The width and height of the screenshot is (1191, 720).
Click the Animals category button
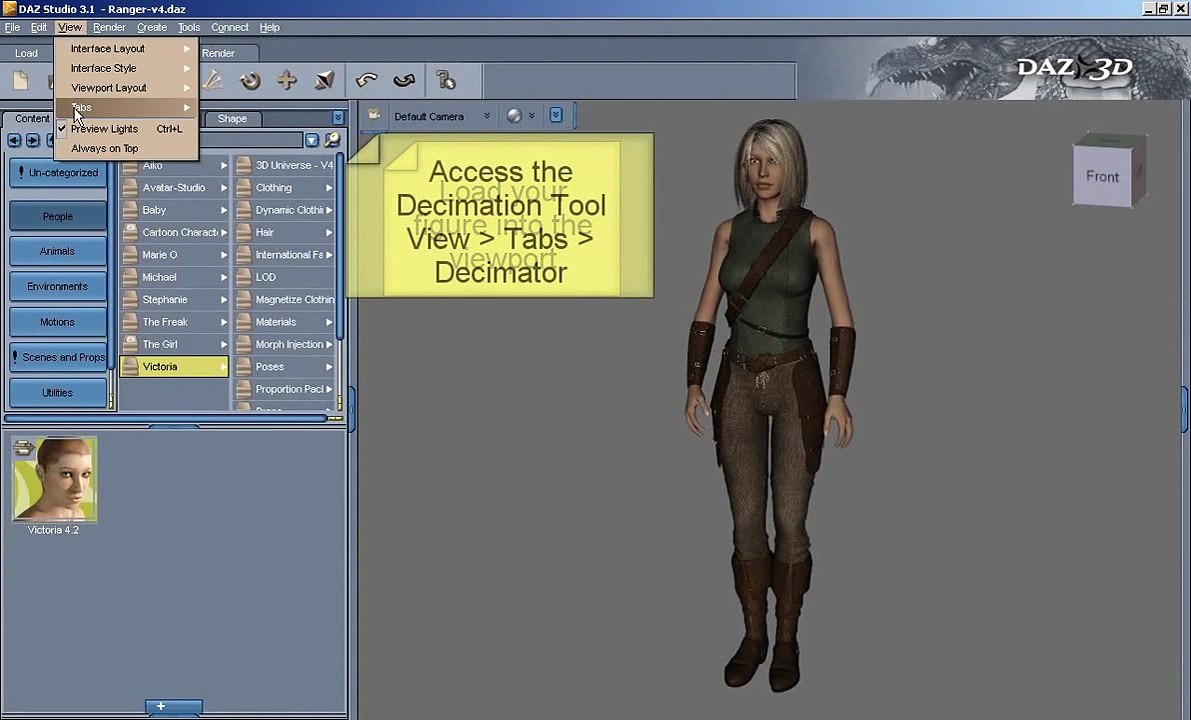click(x=58, y=251)
